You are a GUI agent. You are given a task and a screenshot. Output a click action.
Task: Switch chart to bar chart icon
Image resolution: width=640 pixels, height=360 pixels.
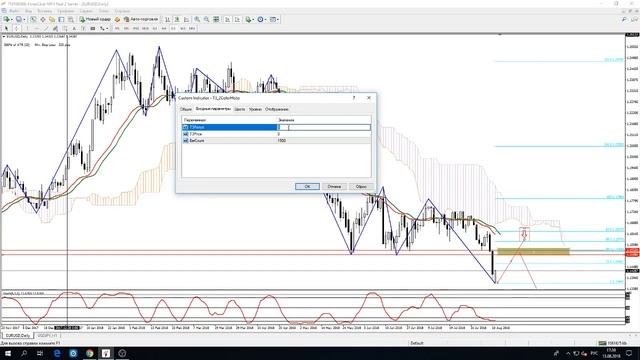pos(167,19)
